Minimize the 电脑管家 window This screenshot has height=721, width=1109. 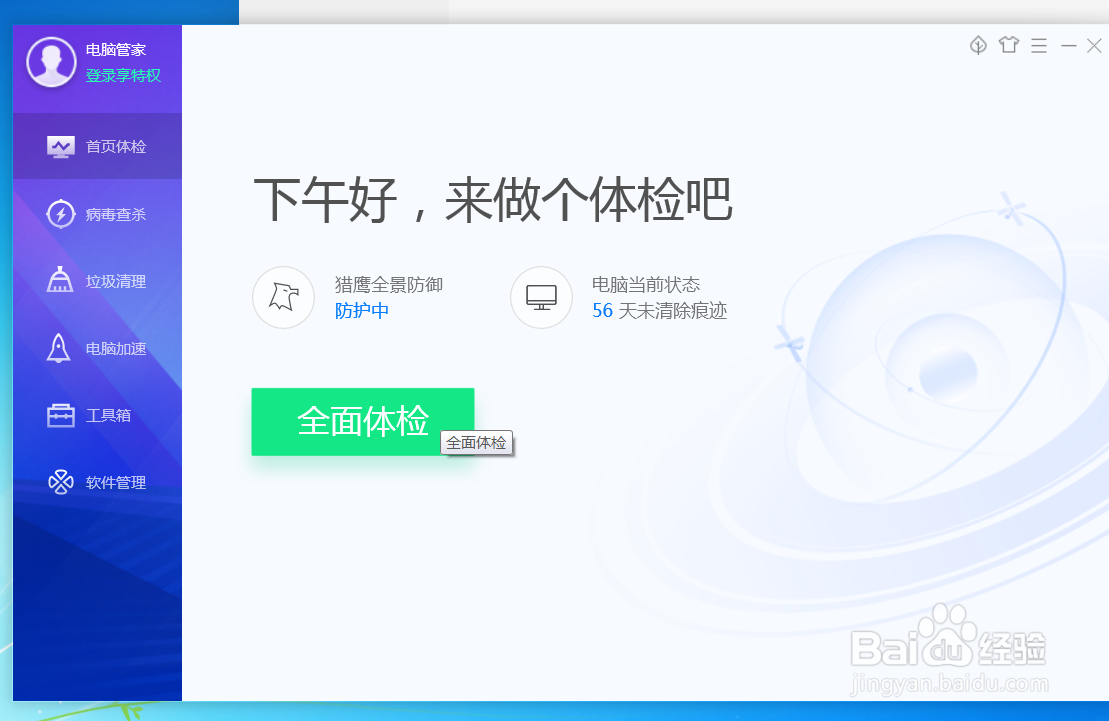(1068, 45)
